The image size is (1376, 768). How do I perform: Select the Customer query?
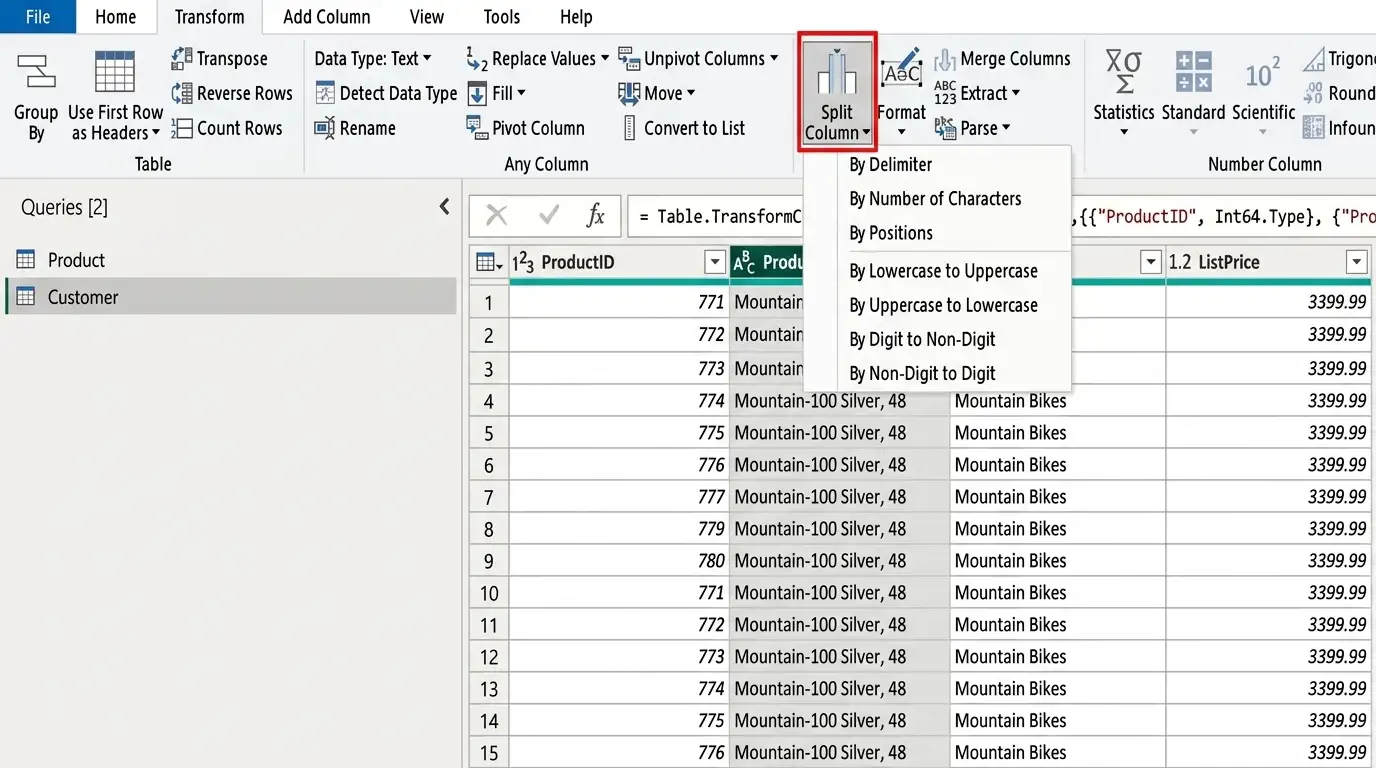click(x=229, y=297)
